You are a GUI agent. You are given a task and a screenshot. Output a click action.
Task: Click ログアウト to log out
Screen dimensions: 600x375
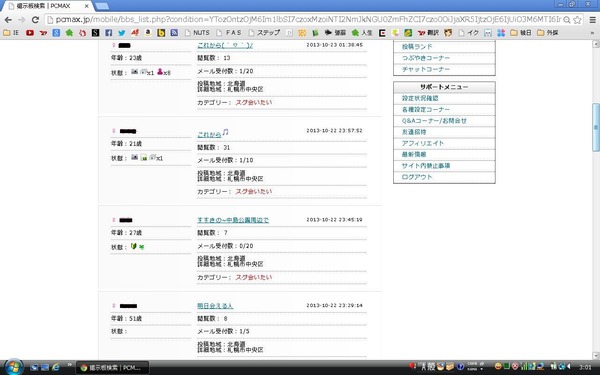tap(417, 177)
